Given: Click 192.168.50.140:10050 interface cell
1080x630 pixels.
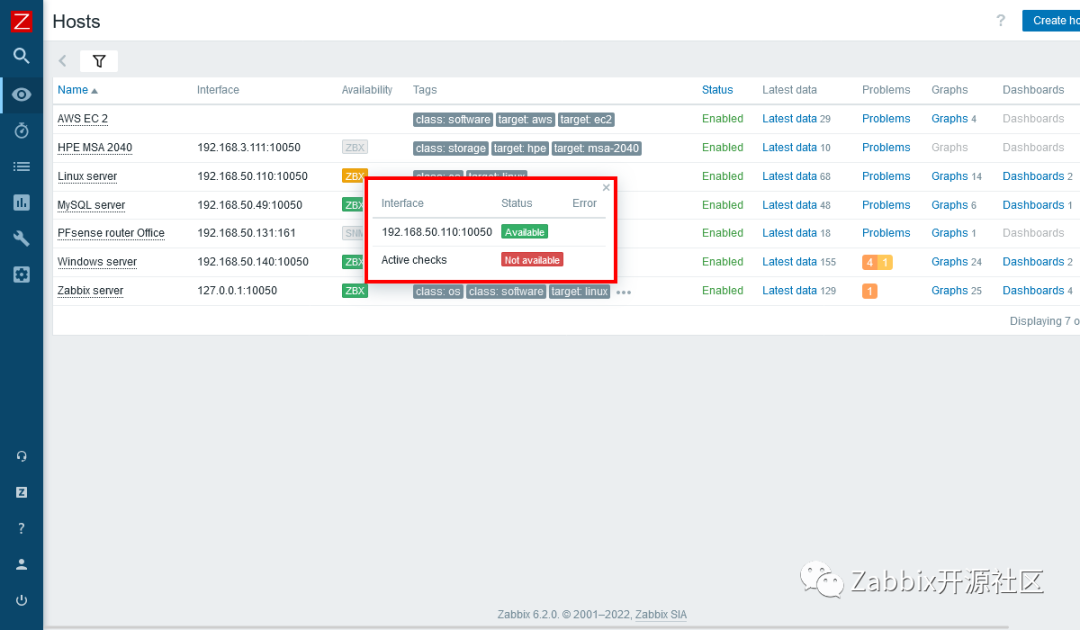Looking at the screenshot, I should (x=253, y=262).
